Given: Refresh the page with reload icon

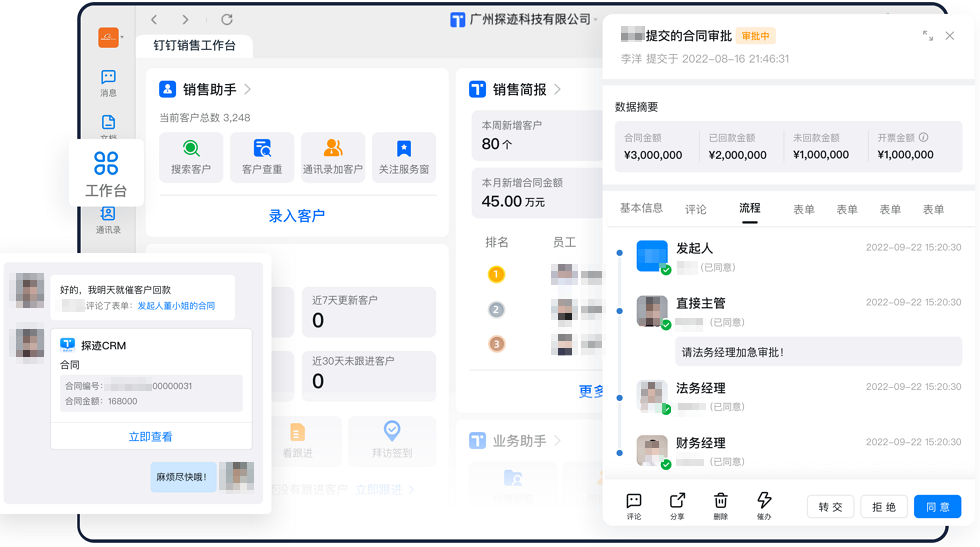Looking at the screenshot, I should click(x=227, y=19).
